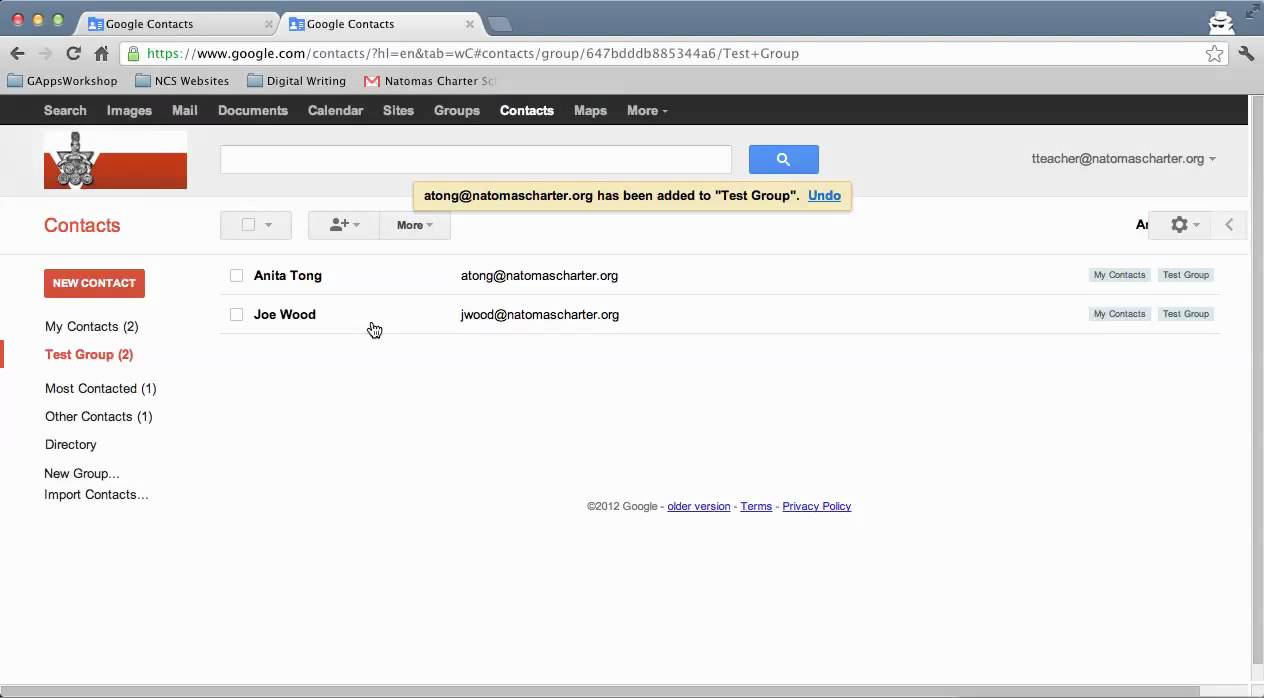Open Natomas Charter Gmail bookmark

coord(430,81)
